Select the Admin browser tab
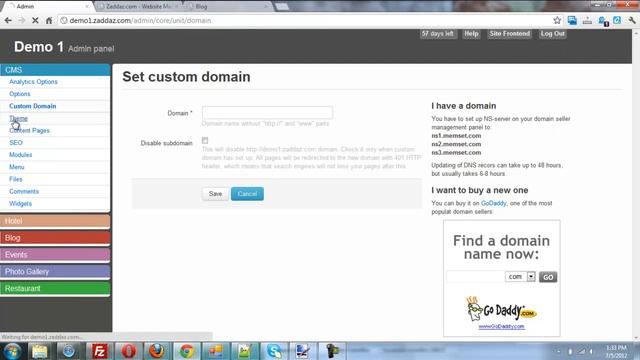Screen dimensions: 640x360 48,7
